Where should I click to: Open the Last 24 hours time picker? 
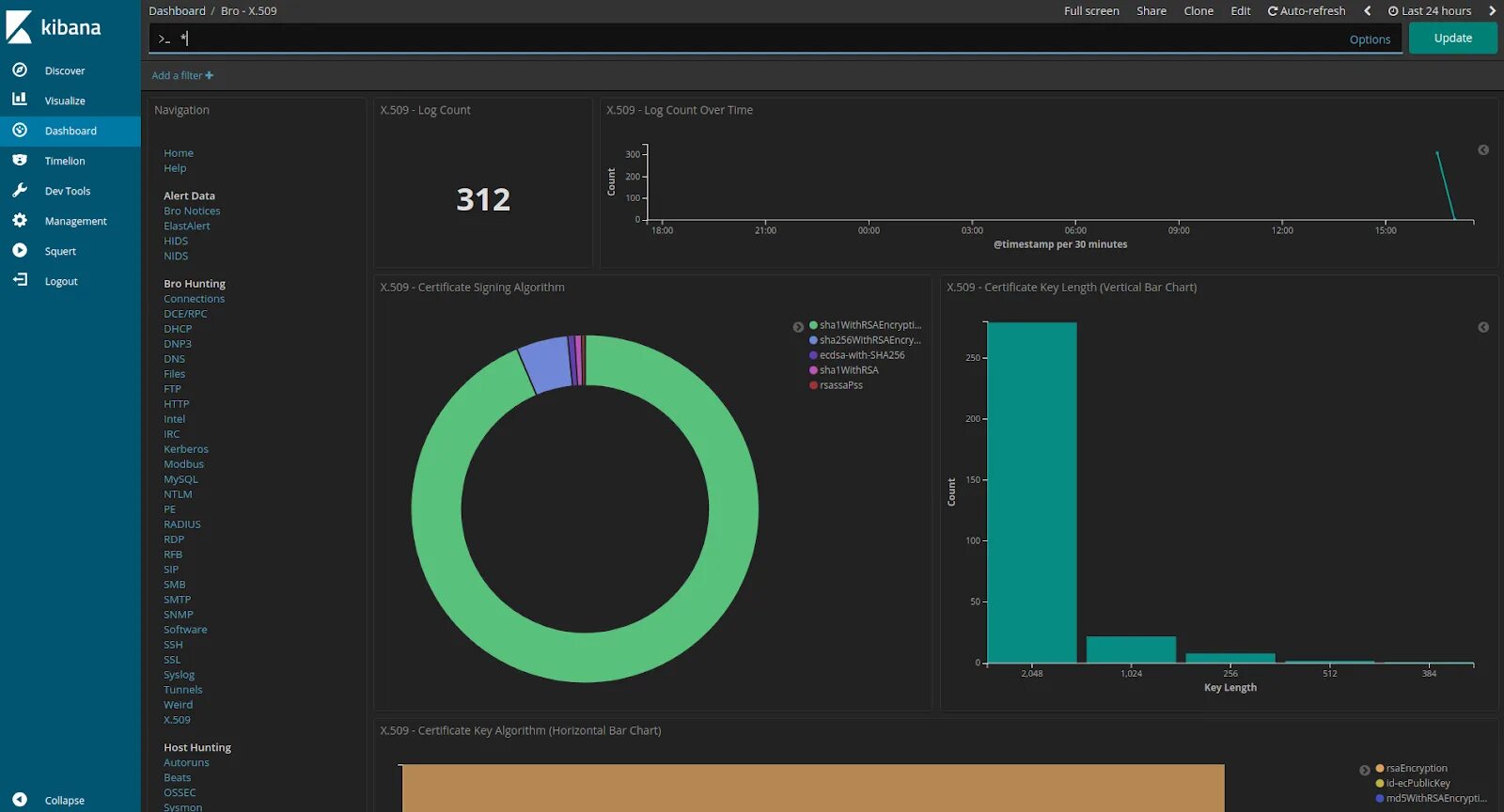(x=1430, y=11)
